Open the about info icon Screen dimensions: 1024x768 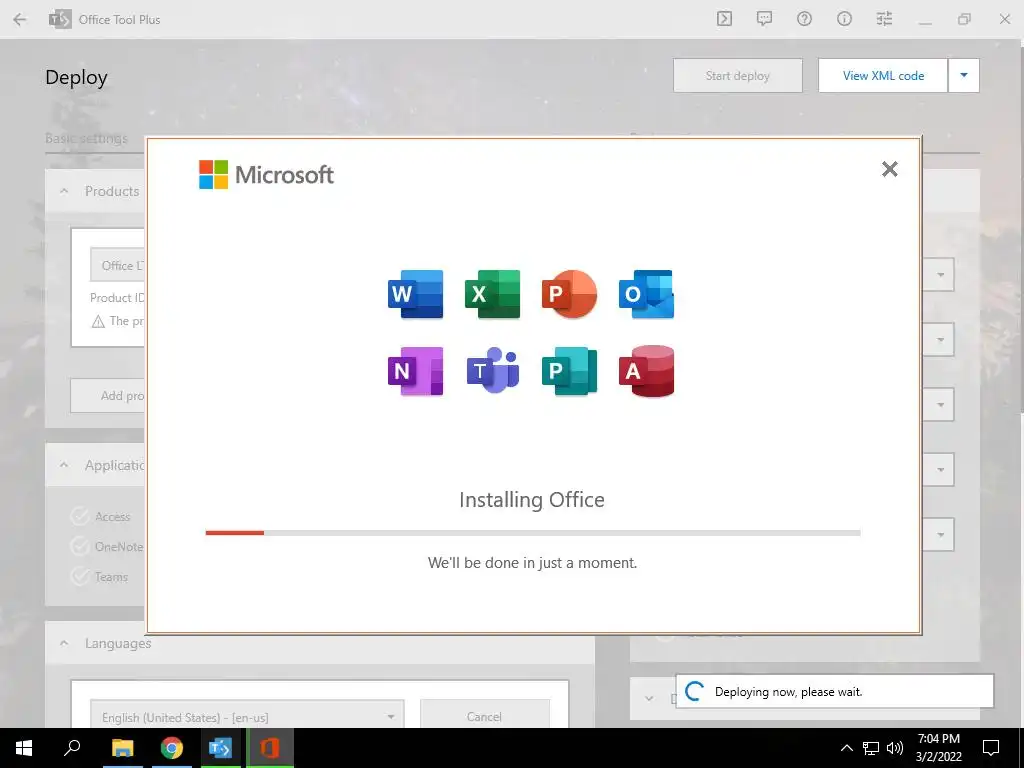844,19
